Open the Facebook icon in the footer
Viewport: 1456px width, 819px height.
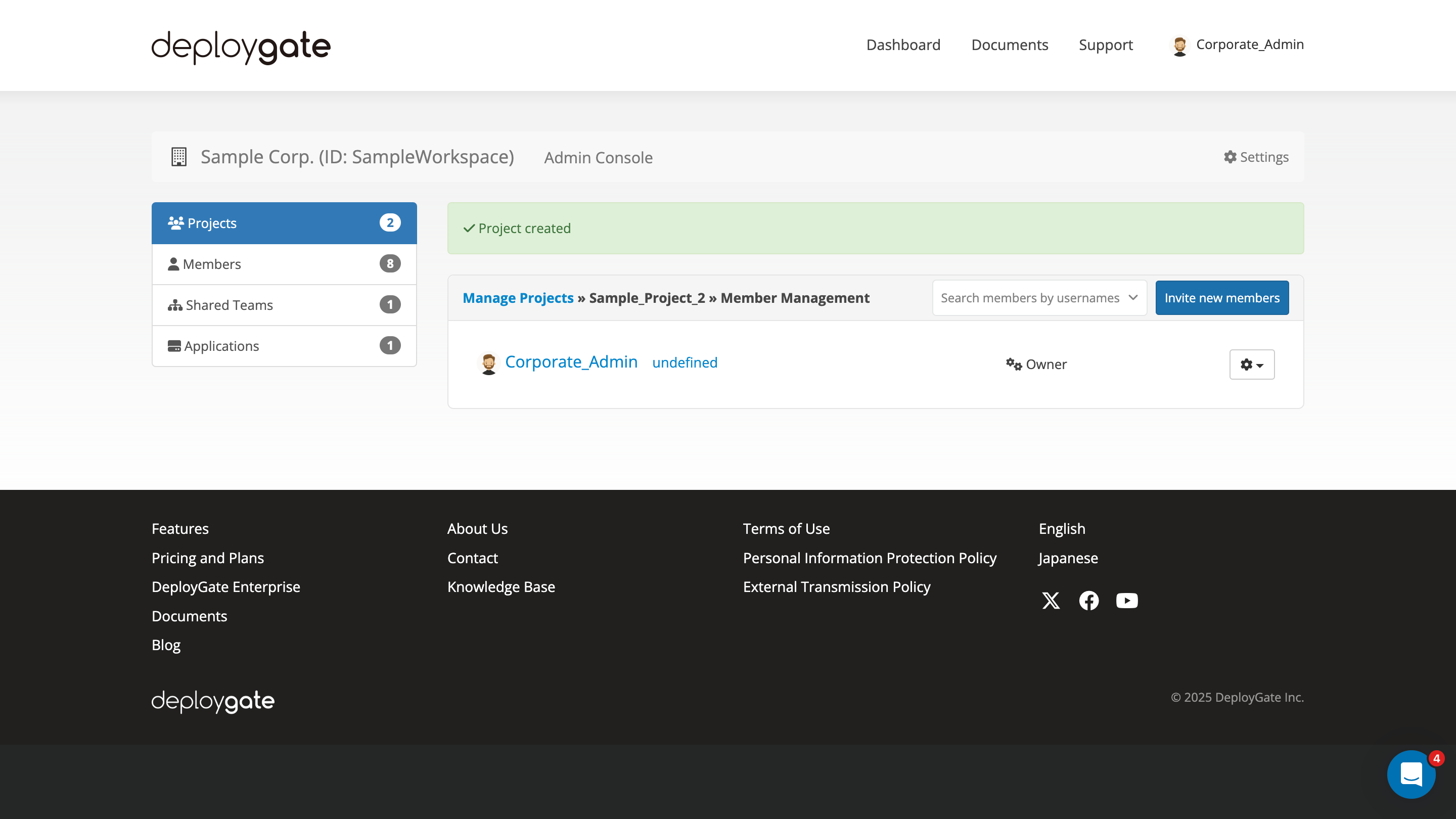[1088, 600]
